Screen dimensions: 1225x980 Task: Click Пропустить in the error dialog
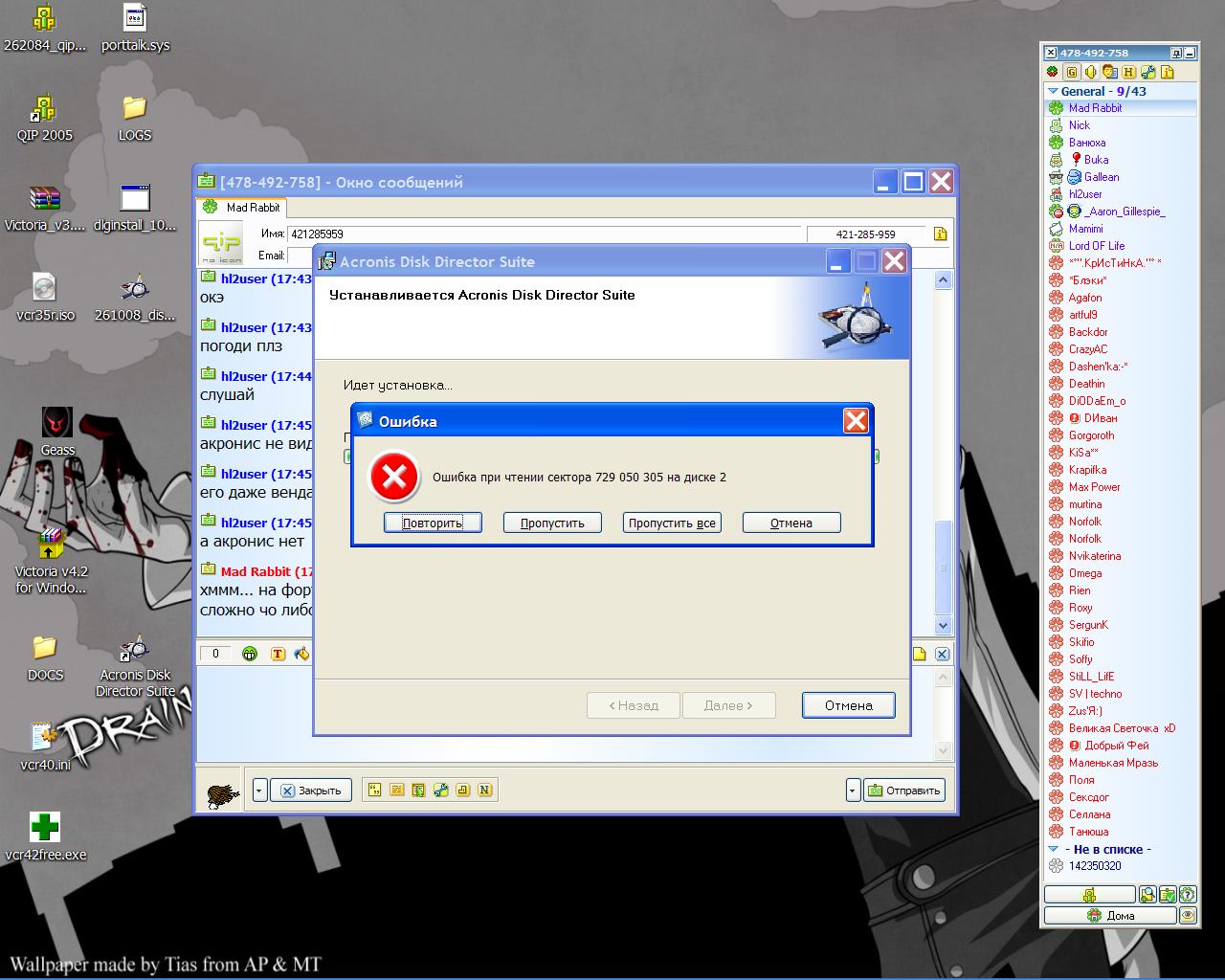pos(552,523)
